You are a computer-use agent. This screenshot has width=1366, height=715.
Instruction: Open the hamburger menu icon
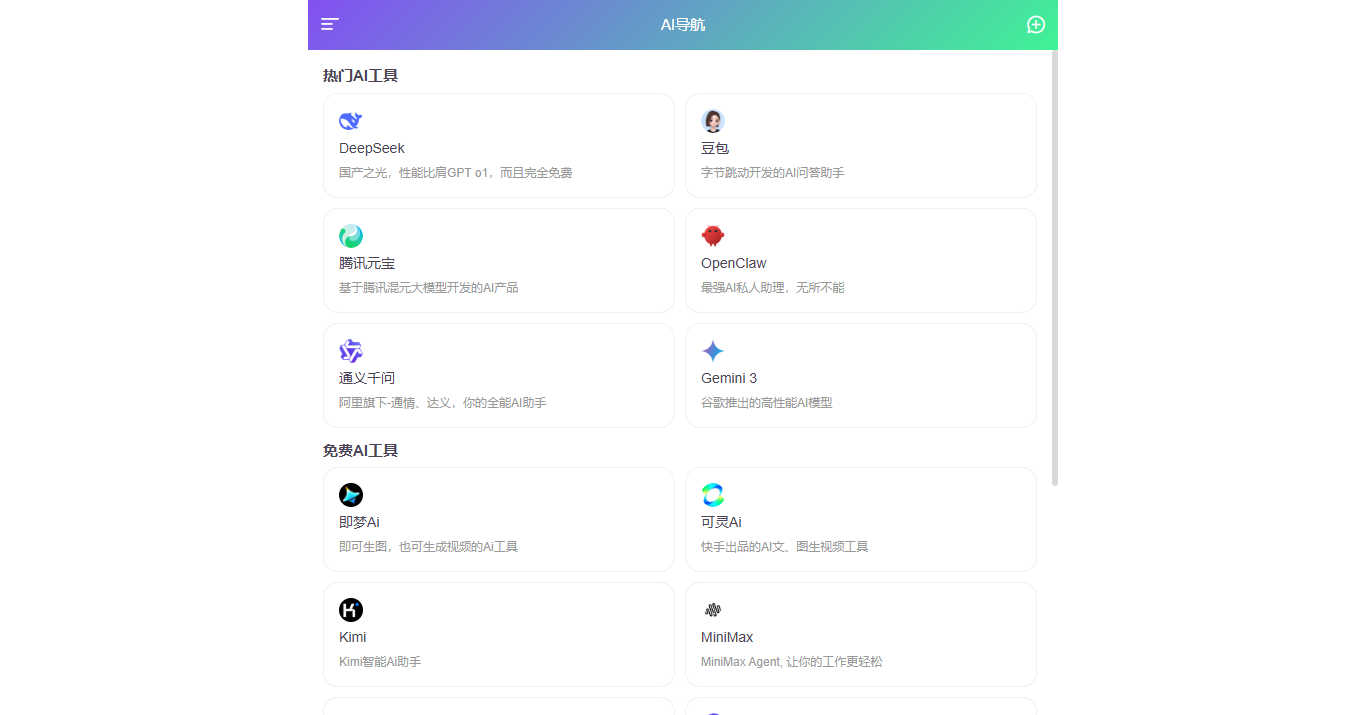point(330,25)
